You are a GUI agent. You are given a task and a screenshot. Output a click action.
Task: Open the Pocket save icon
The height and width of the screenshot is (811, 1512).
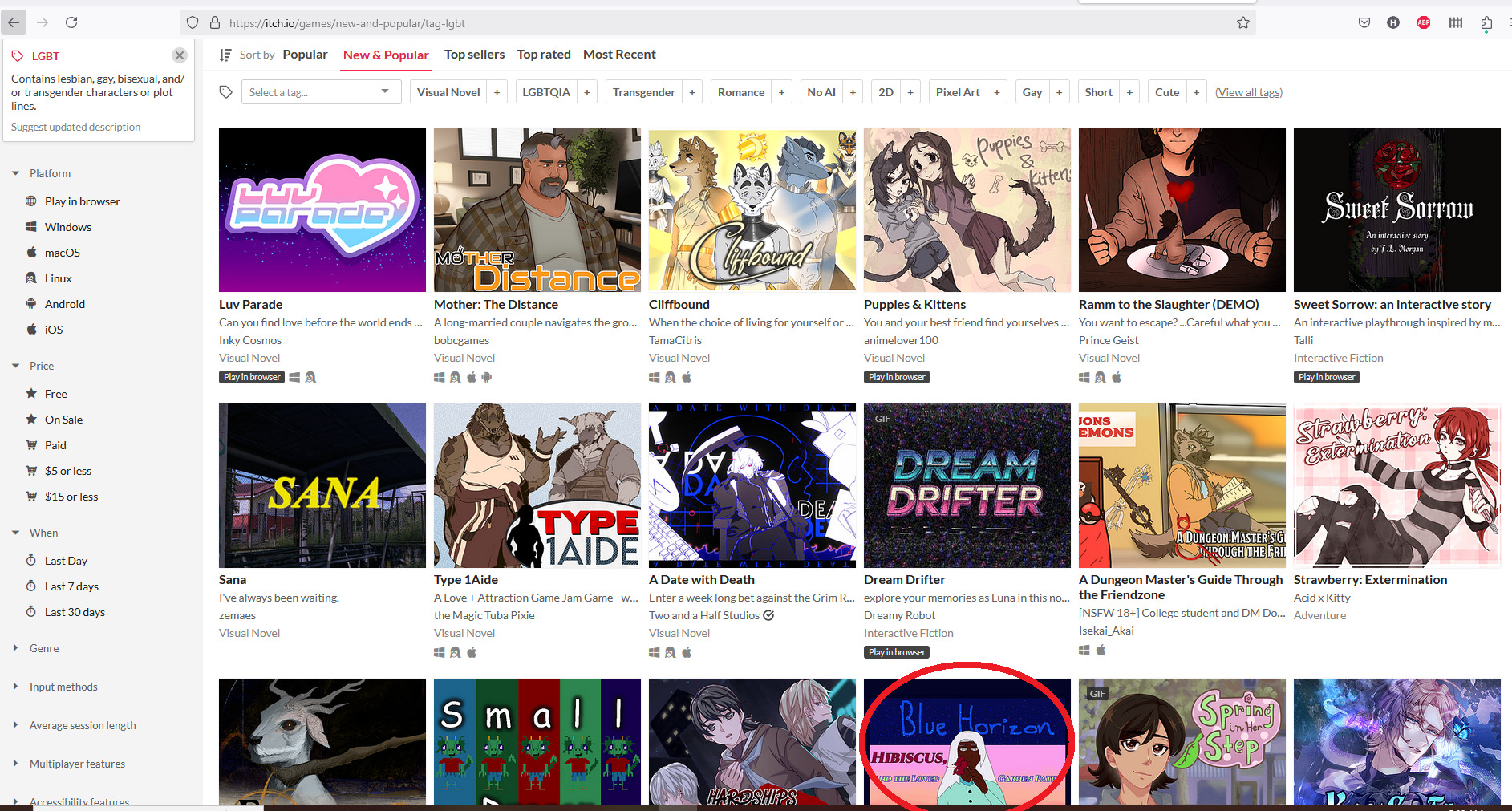pos(1364,22)
